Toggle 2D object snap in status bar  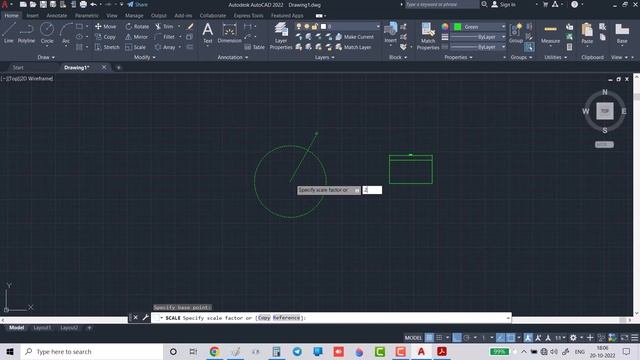coord(511,338)
